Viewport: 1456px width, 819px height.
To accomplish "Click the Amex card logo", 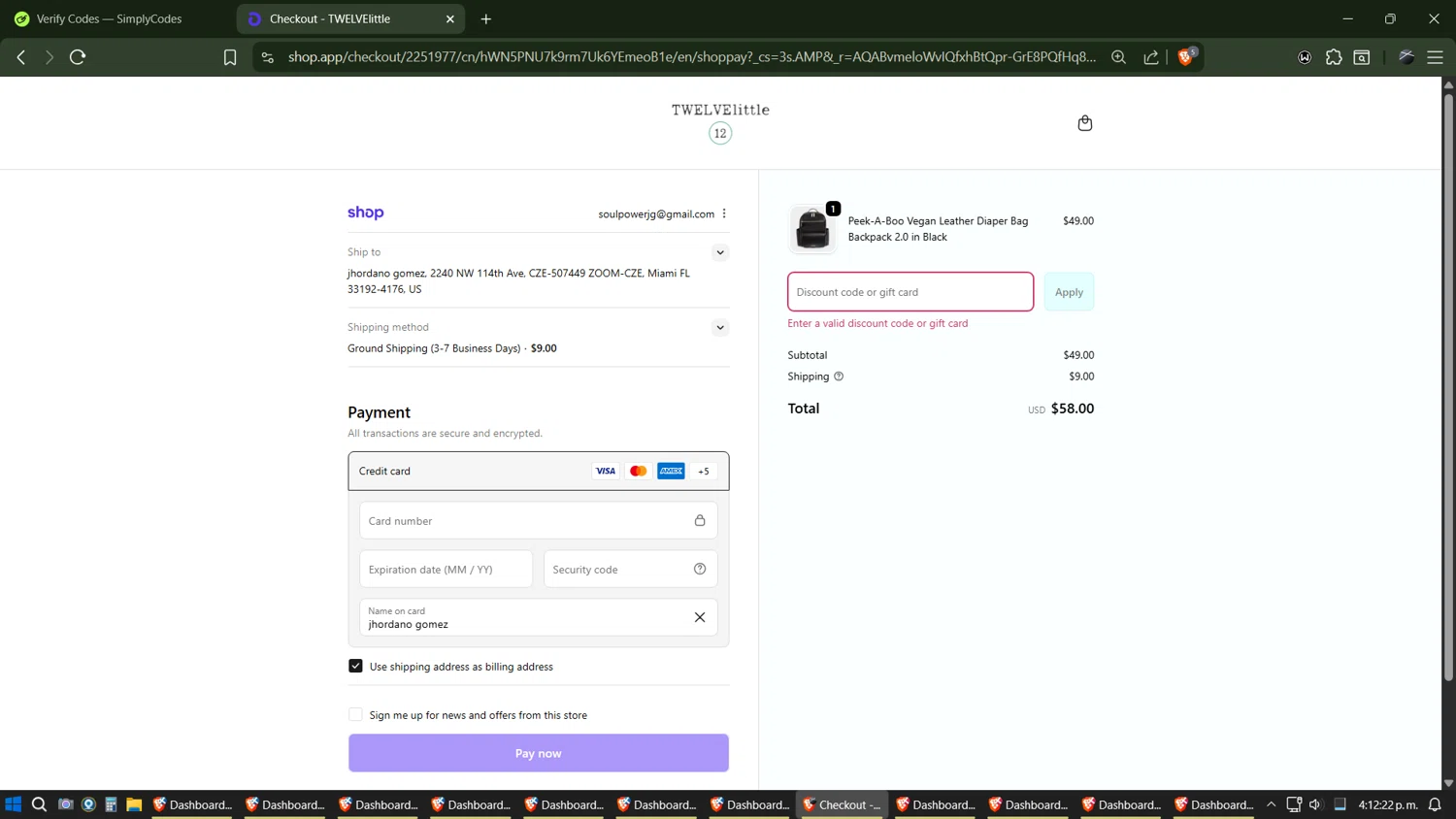I will click(x=671, y=471).
